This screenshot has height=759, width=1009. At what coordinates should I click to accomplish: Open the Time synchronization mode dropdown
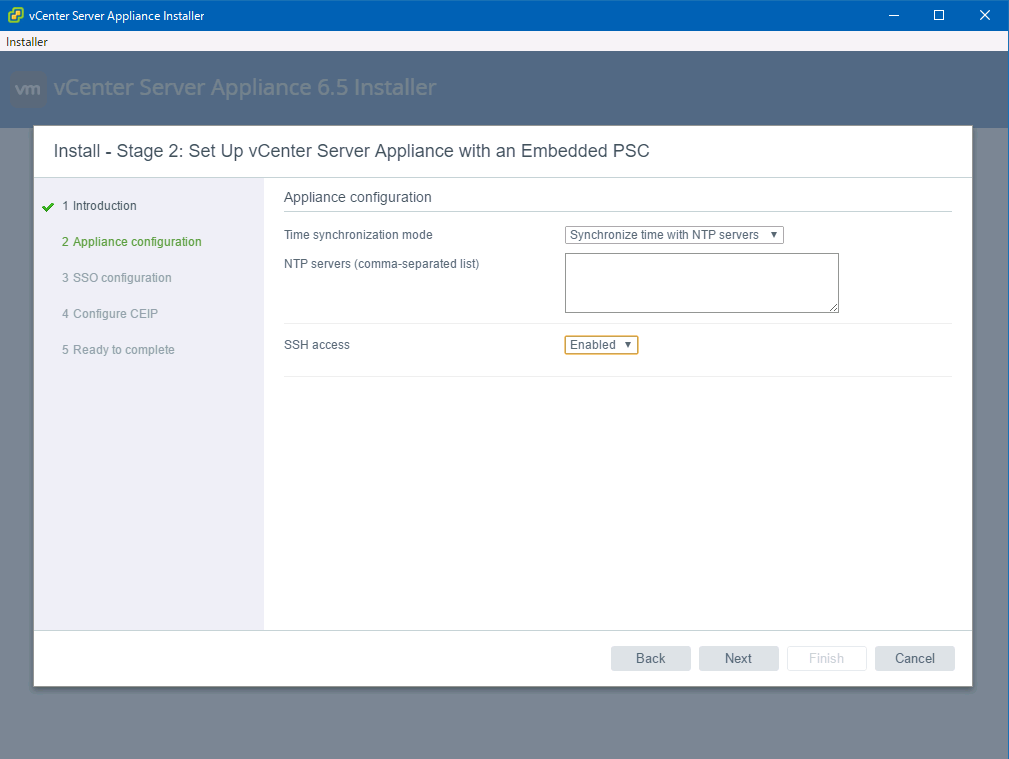click(674, 235)
